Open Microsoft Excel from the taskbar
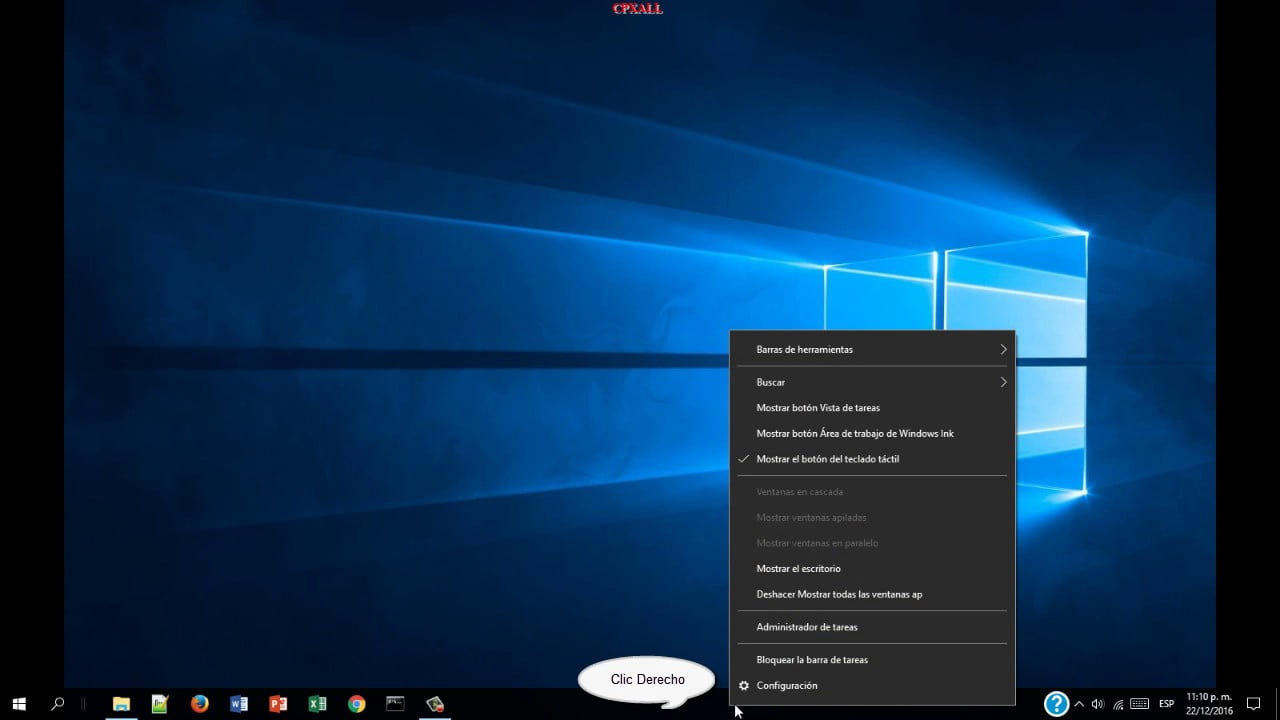Image resolution: width=1280 pixels, height=720 pixels. coord(317,704)
